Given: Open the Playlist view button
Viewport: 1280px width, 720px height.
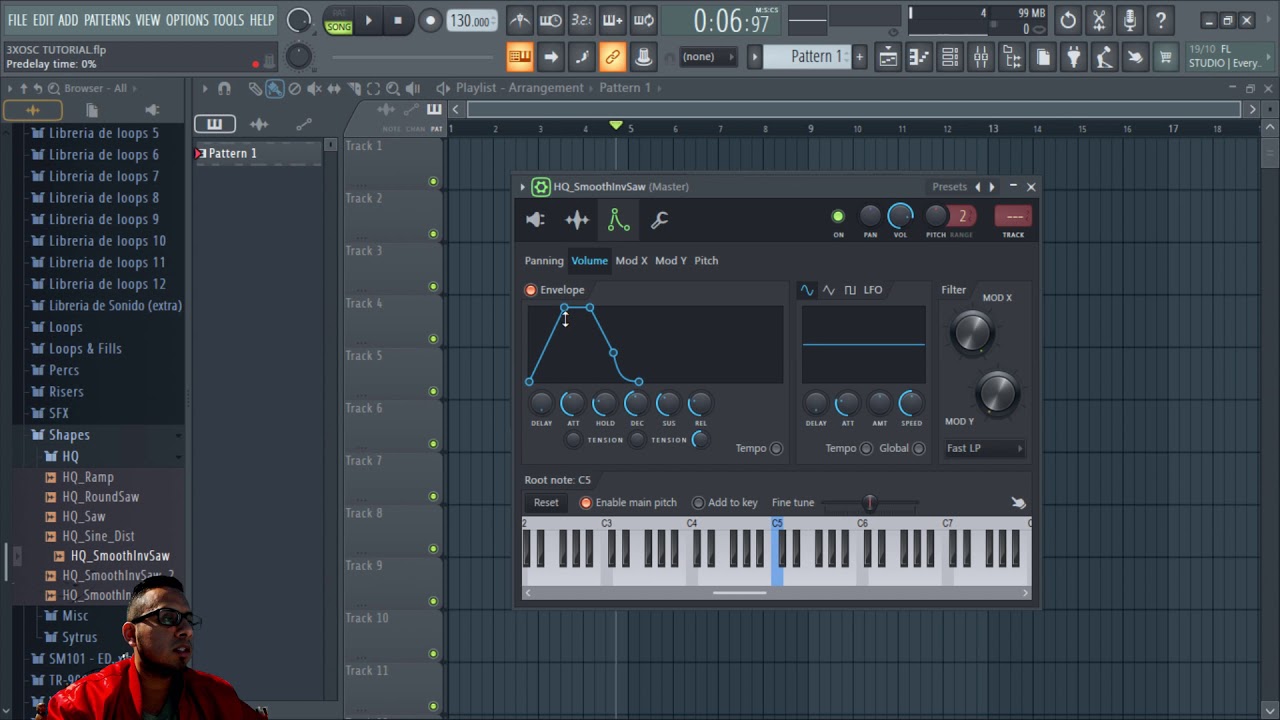Looking at the screenshot, I should tap(888, 57).
